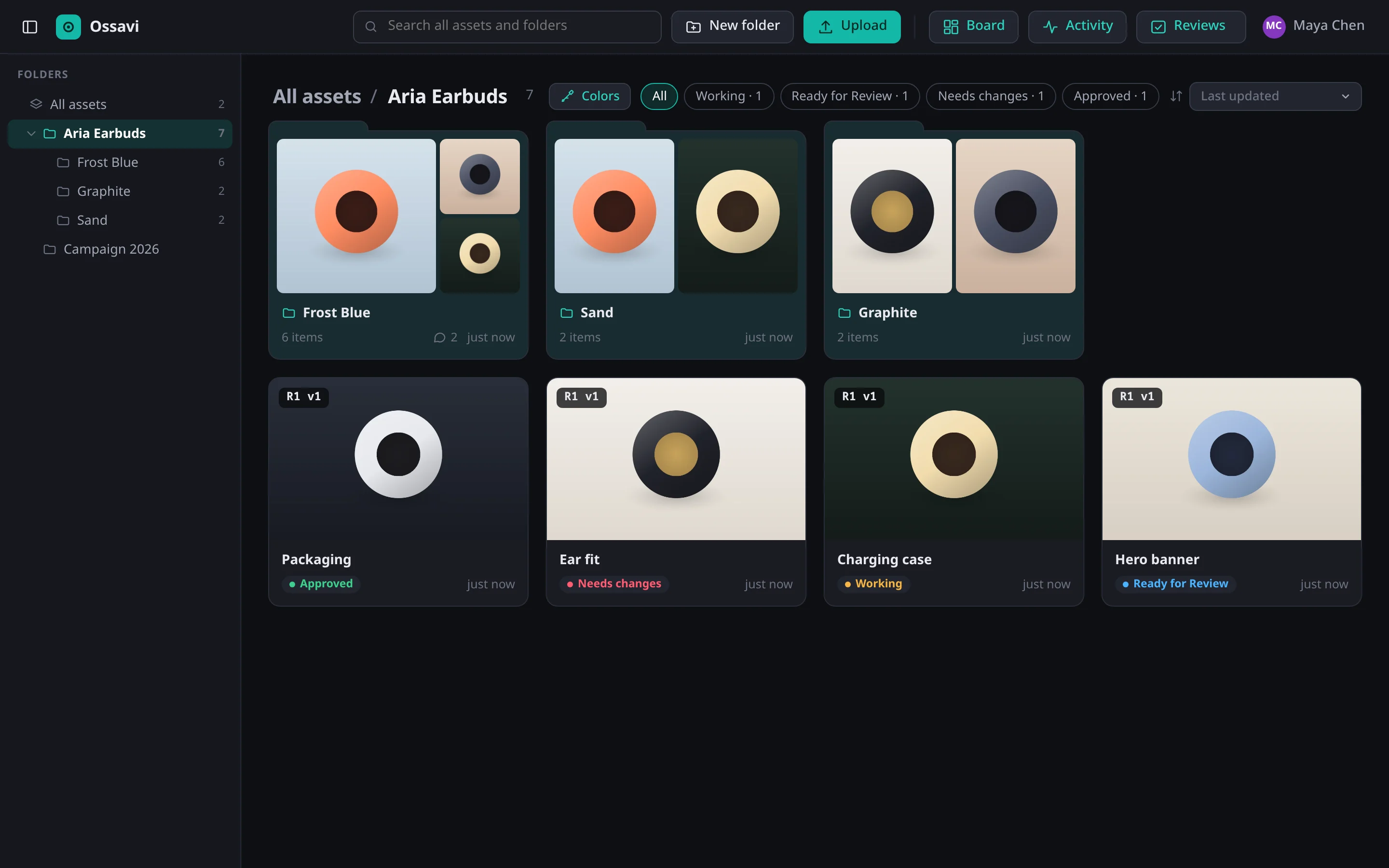Open the Activity feed
This screenshot has width=1389, height=868.
click(1077, 27)
